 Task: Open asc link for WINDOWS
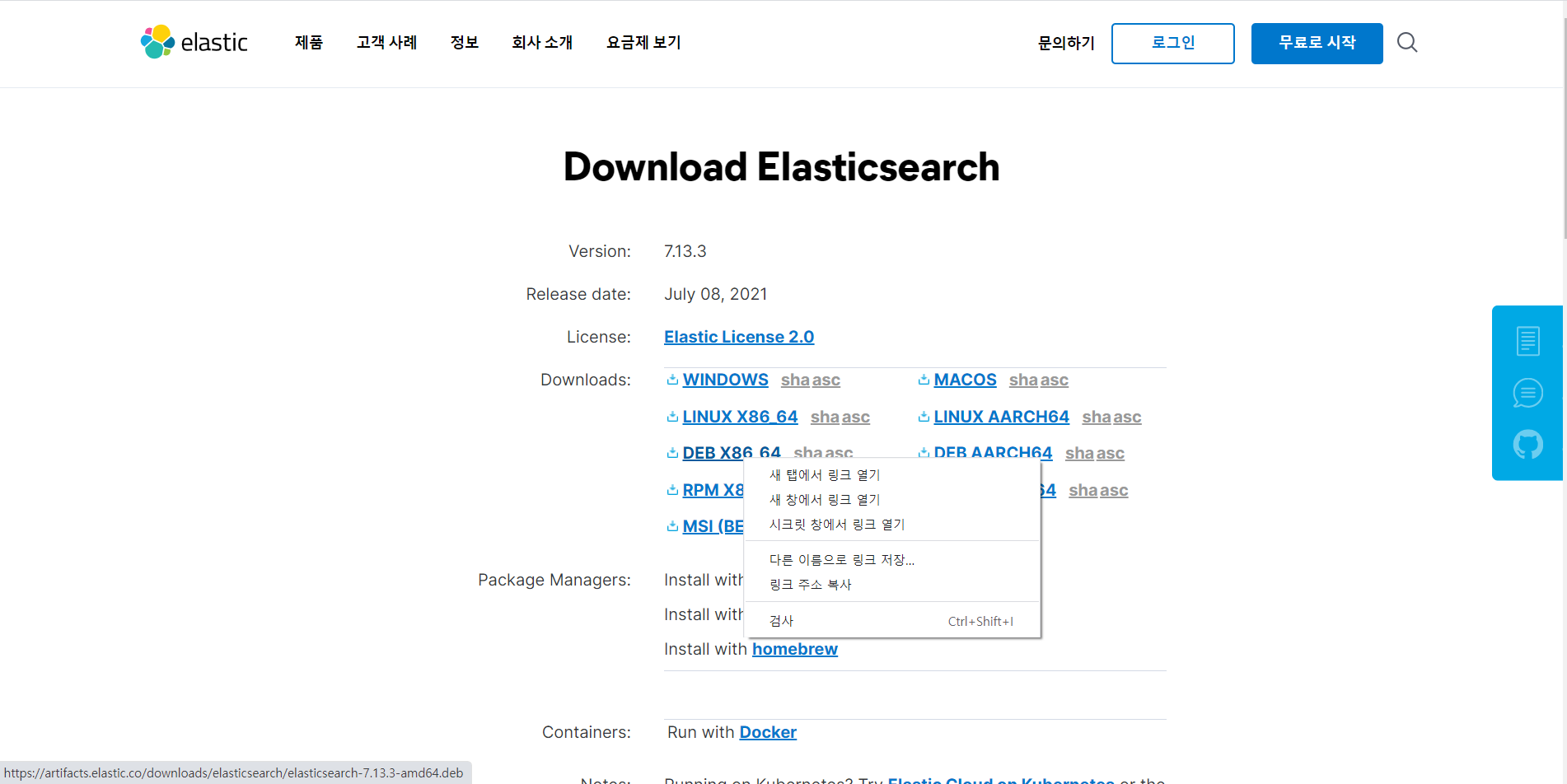click(x=826, y=380)
